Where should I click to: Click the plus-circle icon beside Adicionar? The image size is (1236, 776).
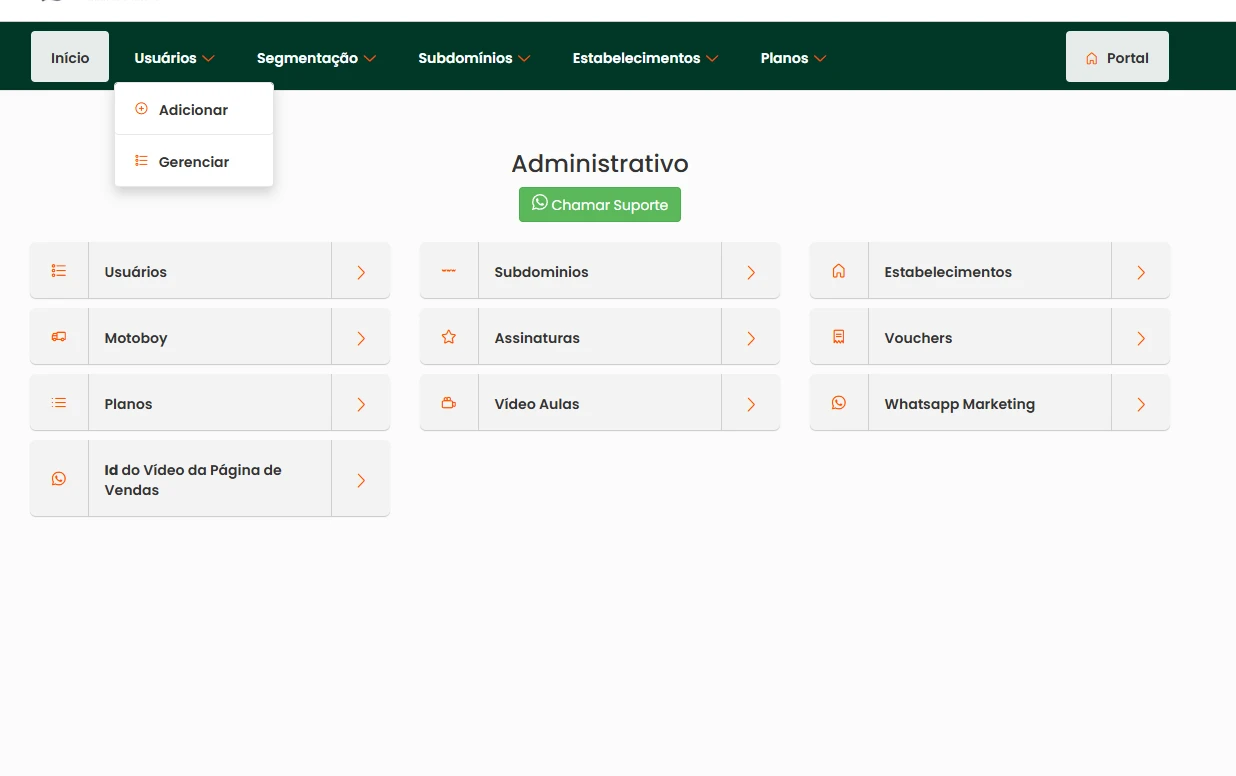click(141, 109)
